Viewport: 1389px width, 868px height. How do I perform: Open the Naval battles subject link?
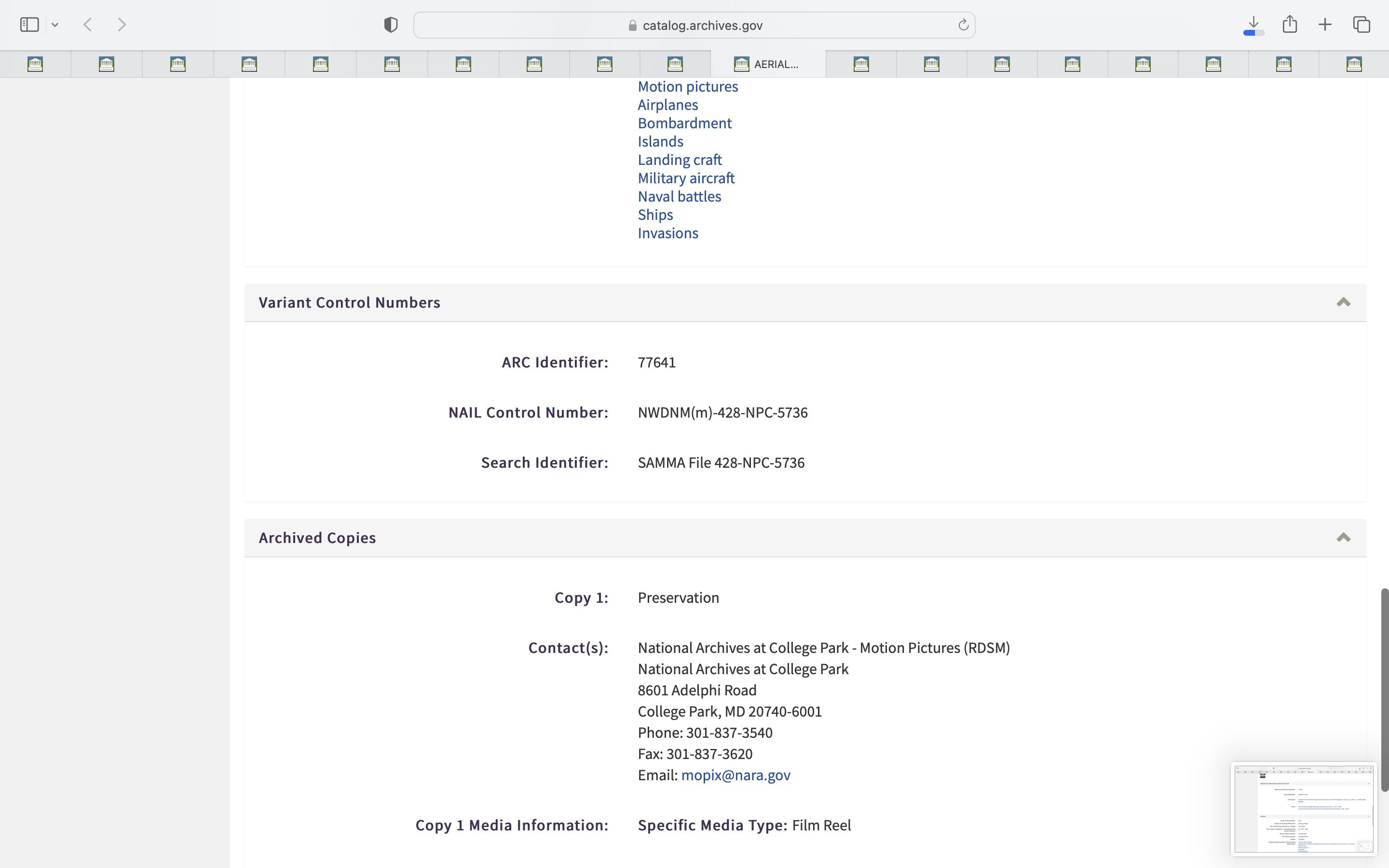(x=679, y=196)
